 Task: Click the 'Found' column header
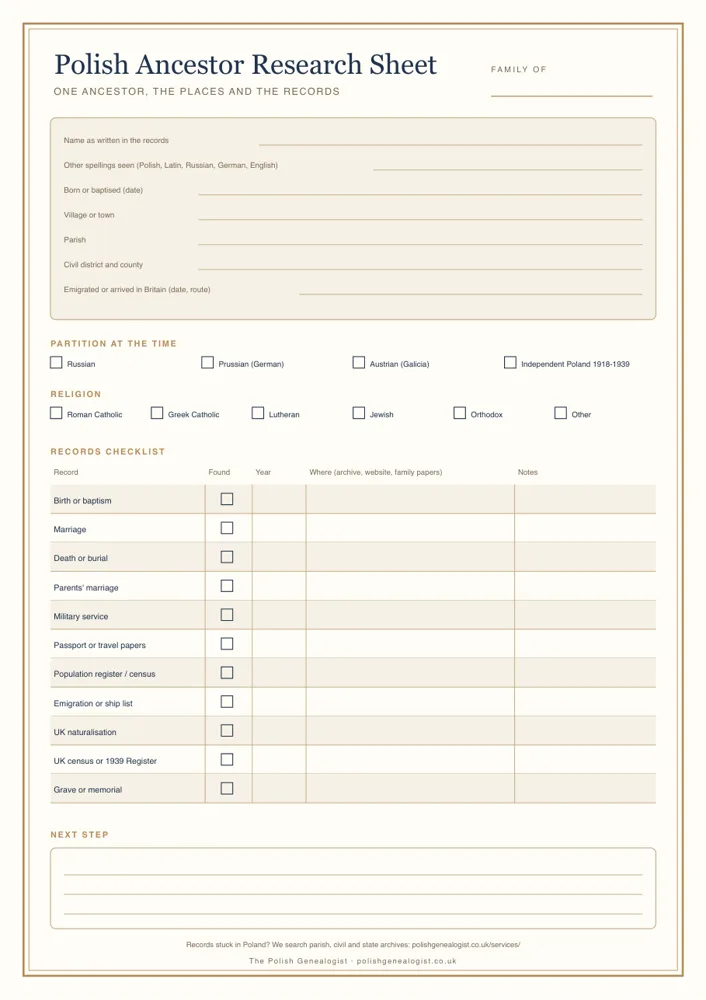point(219,472)
